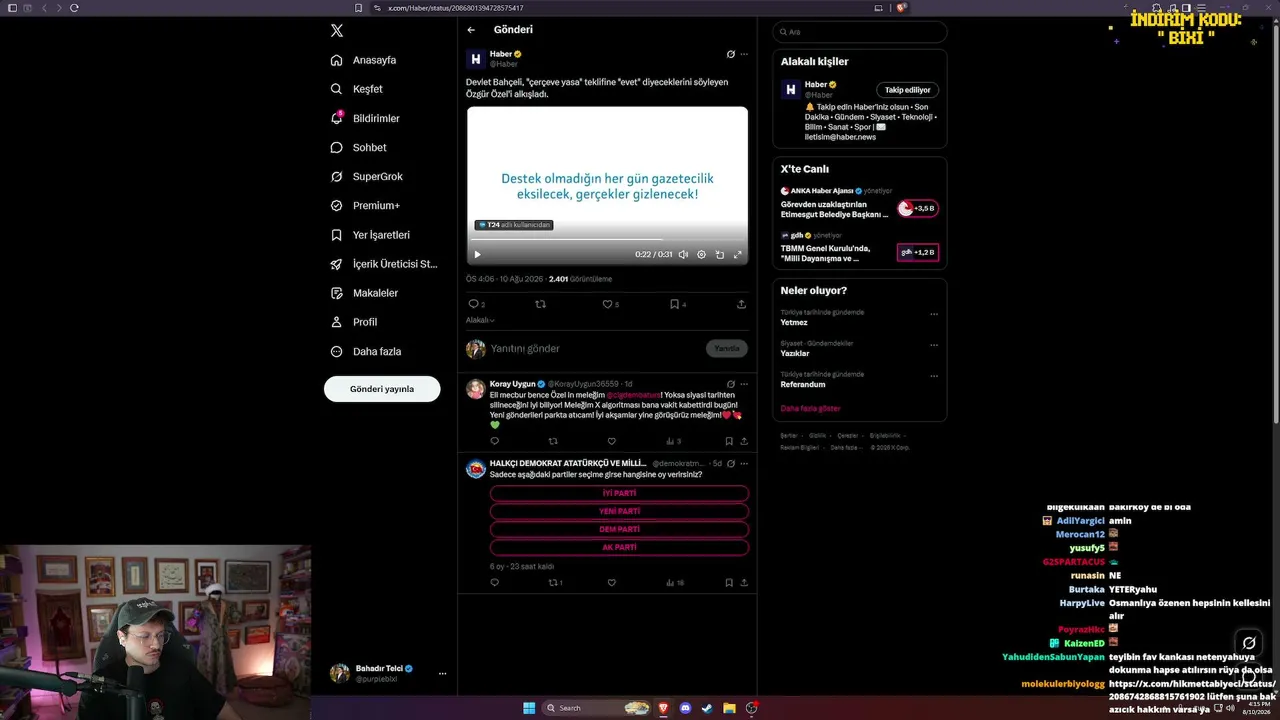
Task: Click the Yanıtla reply button
Action: click(x=727, y=349)
